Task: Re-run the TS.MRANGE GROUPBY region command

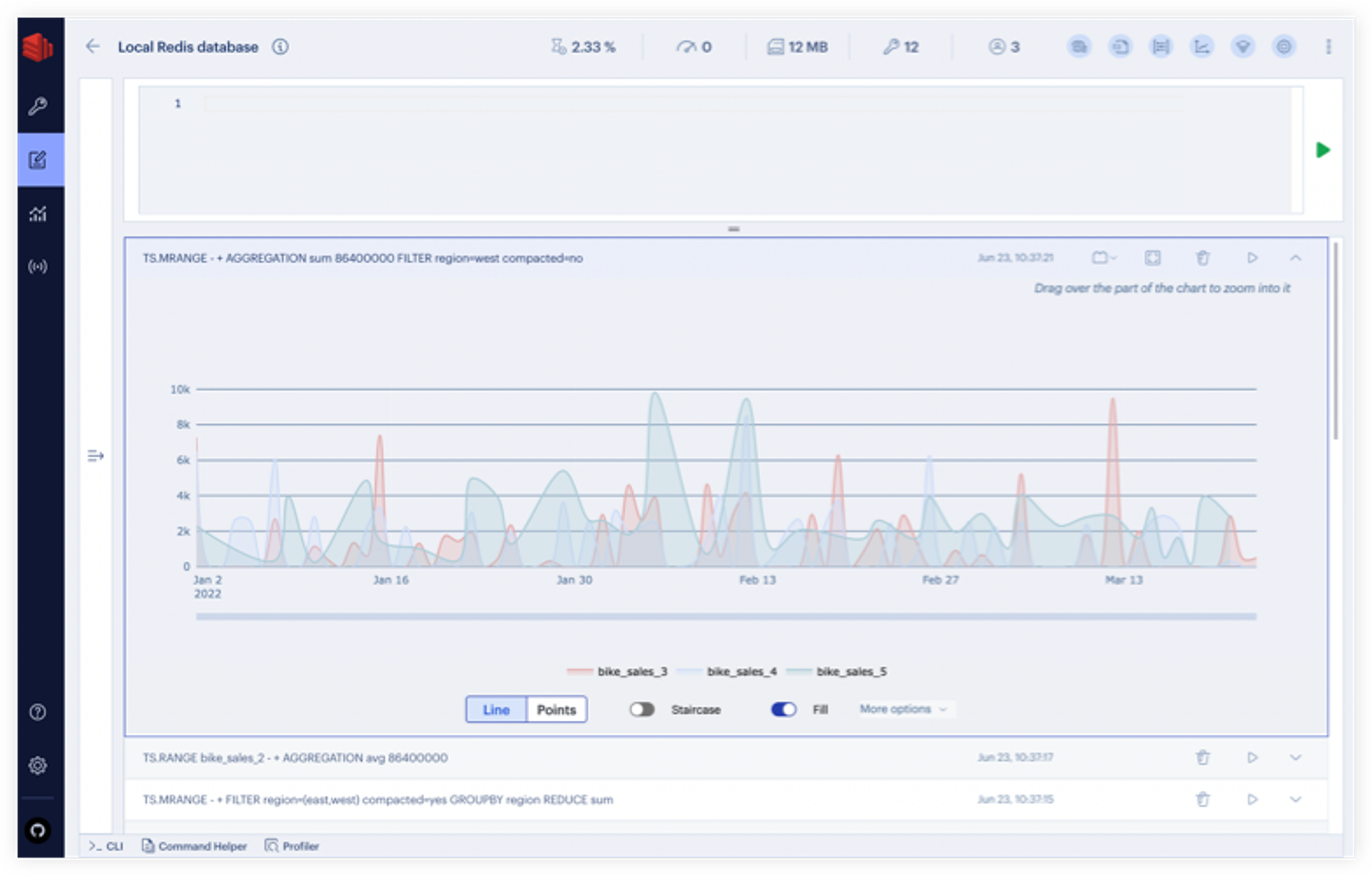Action: tap(1252, 799)
